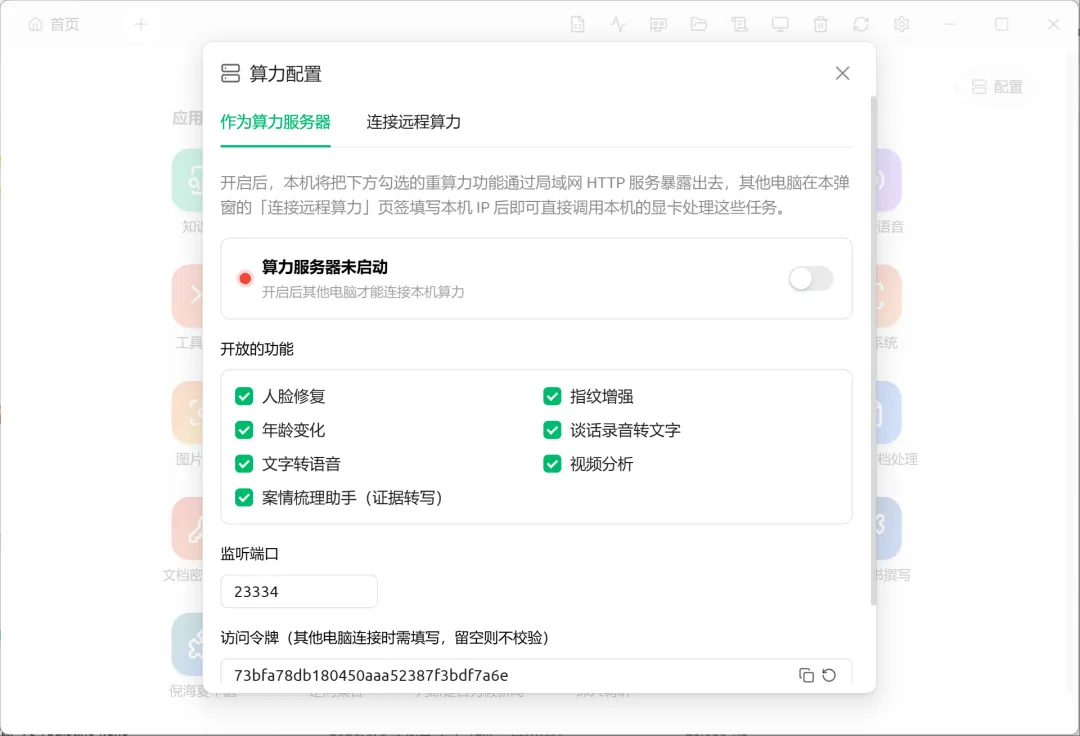Click the refresh arrows icon in toolbar
1080x736 pixels.
[x=861, y=25]
